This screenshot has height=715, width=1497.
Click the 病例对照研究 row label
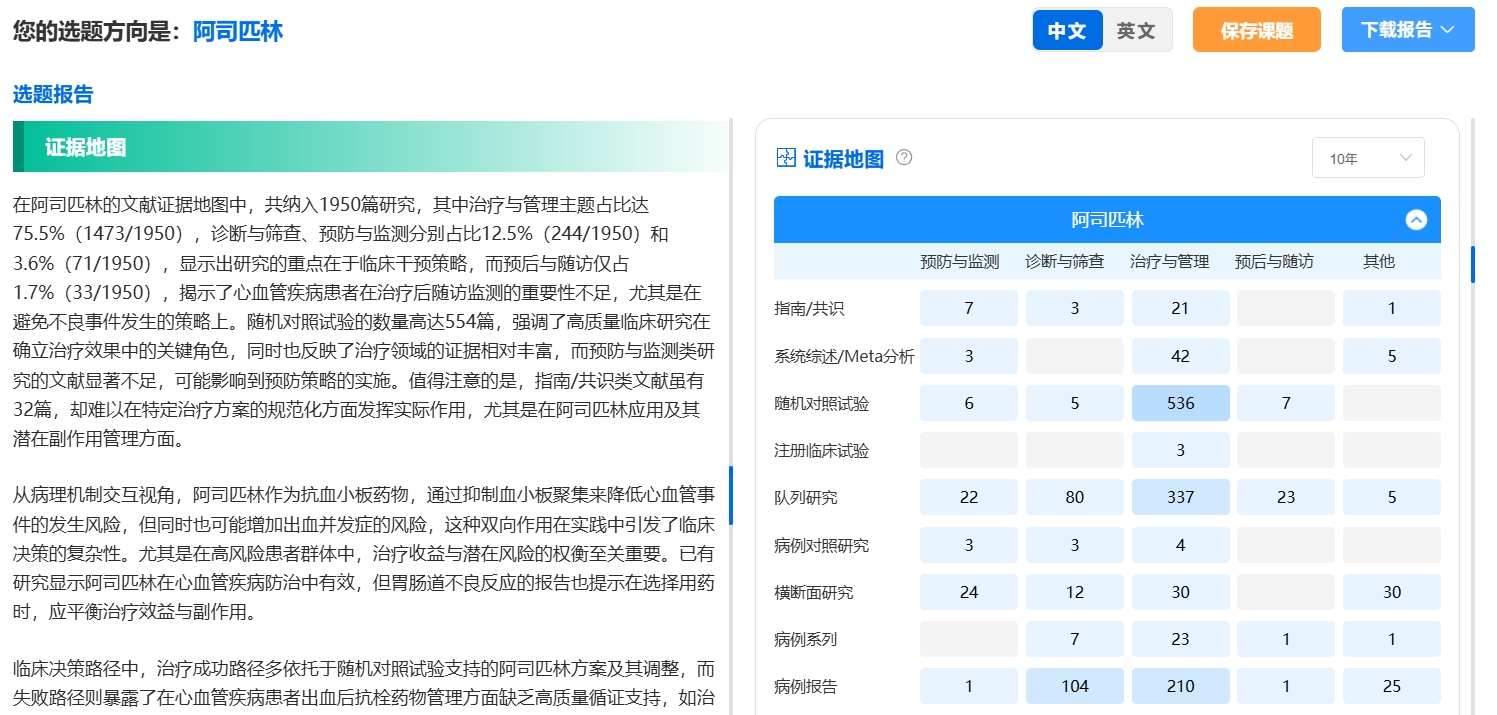tap(822, 545)
